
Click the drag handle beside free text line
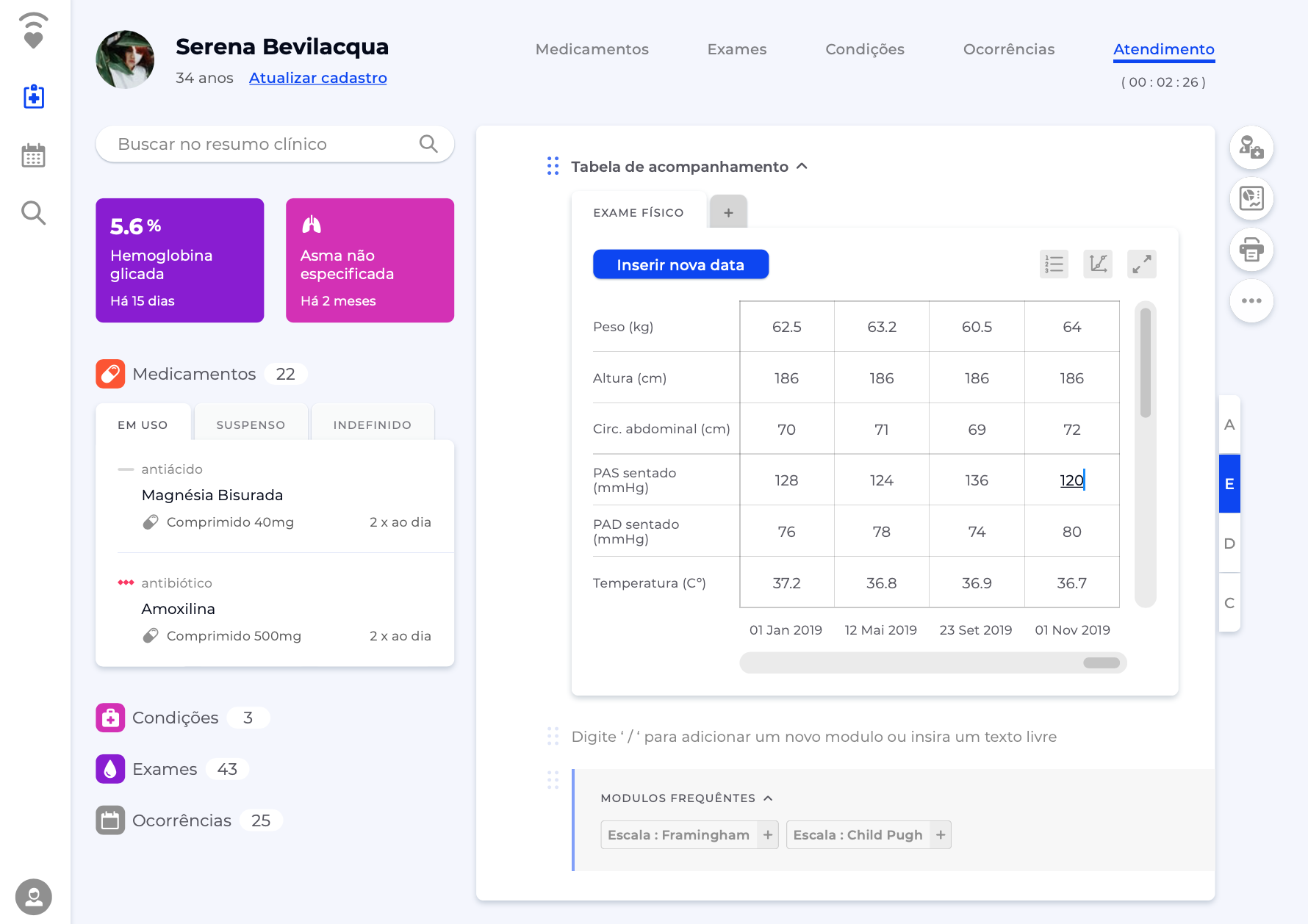[x=553, y=736]
